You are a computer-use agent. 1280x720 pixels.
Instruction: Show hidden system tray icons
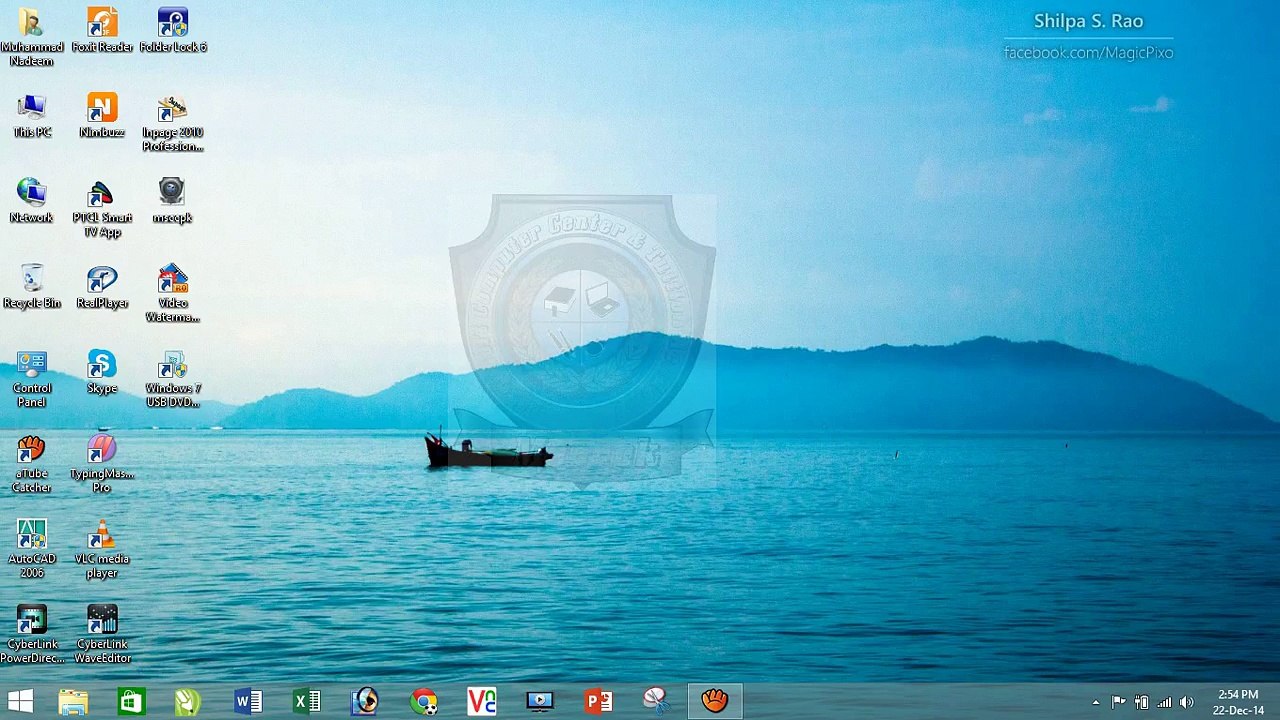point(1096,702)
